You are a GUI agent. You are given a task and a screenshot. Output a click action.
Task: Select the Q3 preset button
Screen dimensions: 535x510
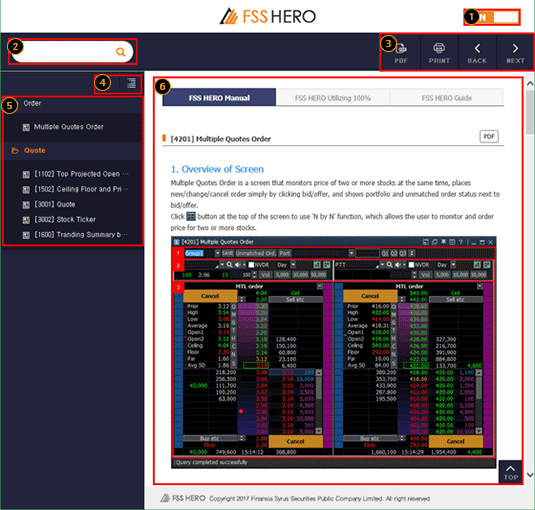(x=403, y=253)
